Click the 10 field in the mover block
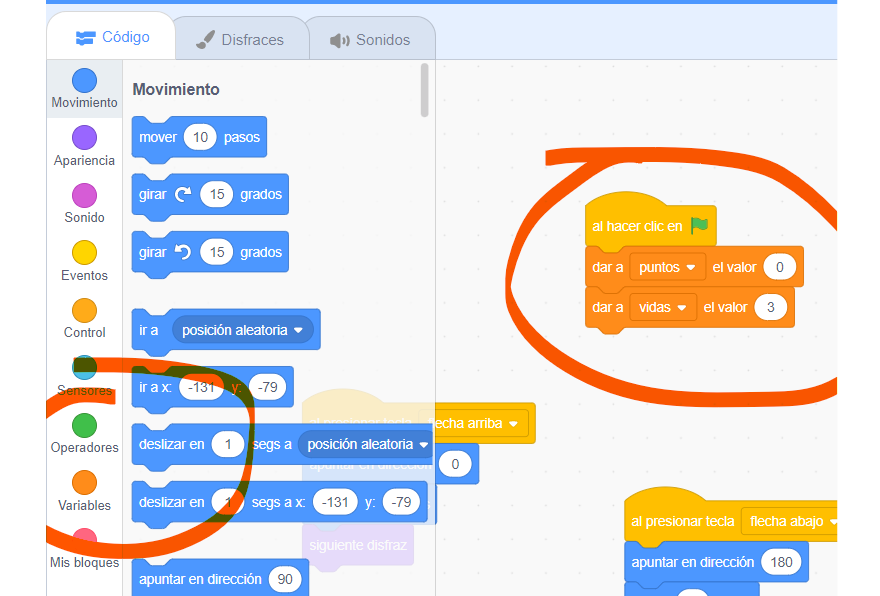The image size is (880, 596). [x=200, y=137]
